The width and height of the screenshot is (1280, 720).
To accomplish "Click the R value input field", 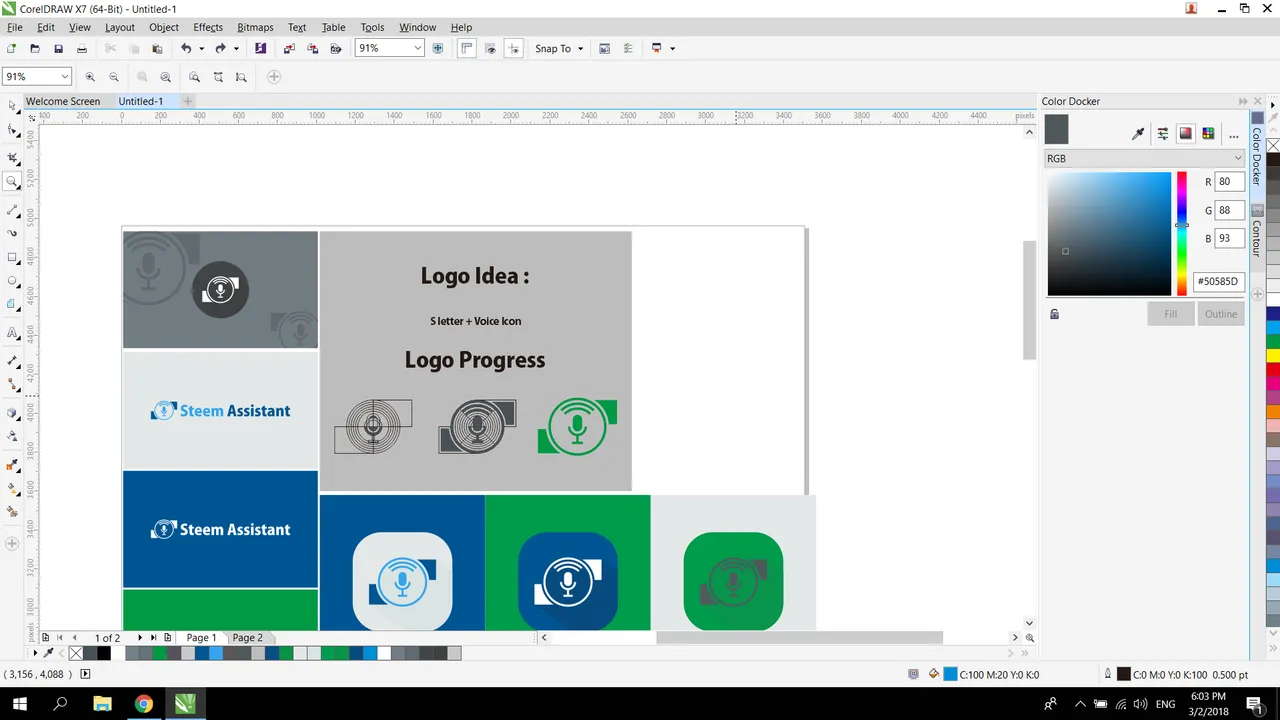I will pyautogui.click(x=1230, y=182).
